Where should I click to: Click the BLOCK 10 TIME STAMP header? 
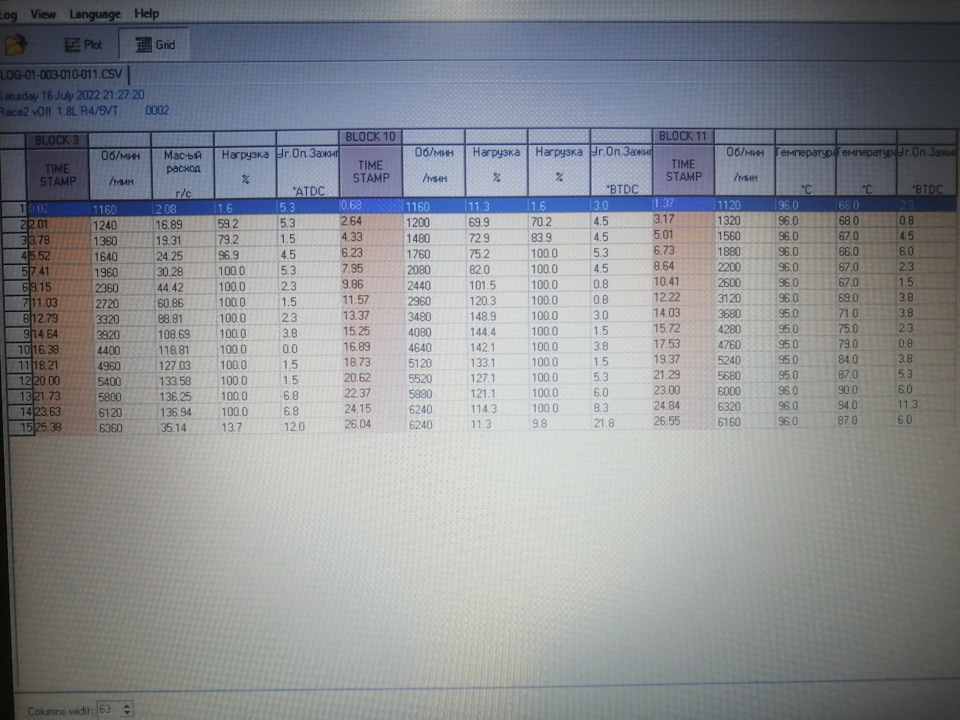(370, 171)
